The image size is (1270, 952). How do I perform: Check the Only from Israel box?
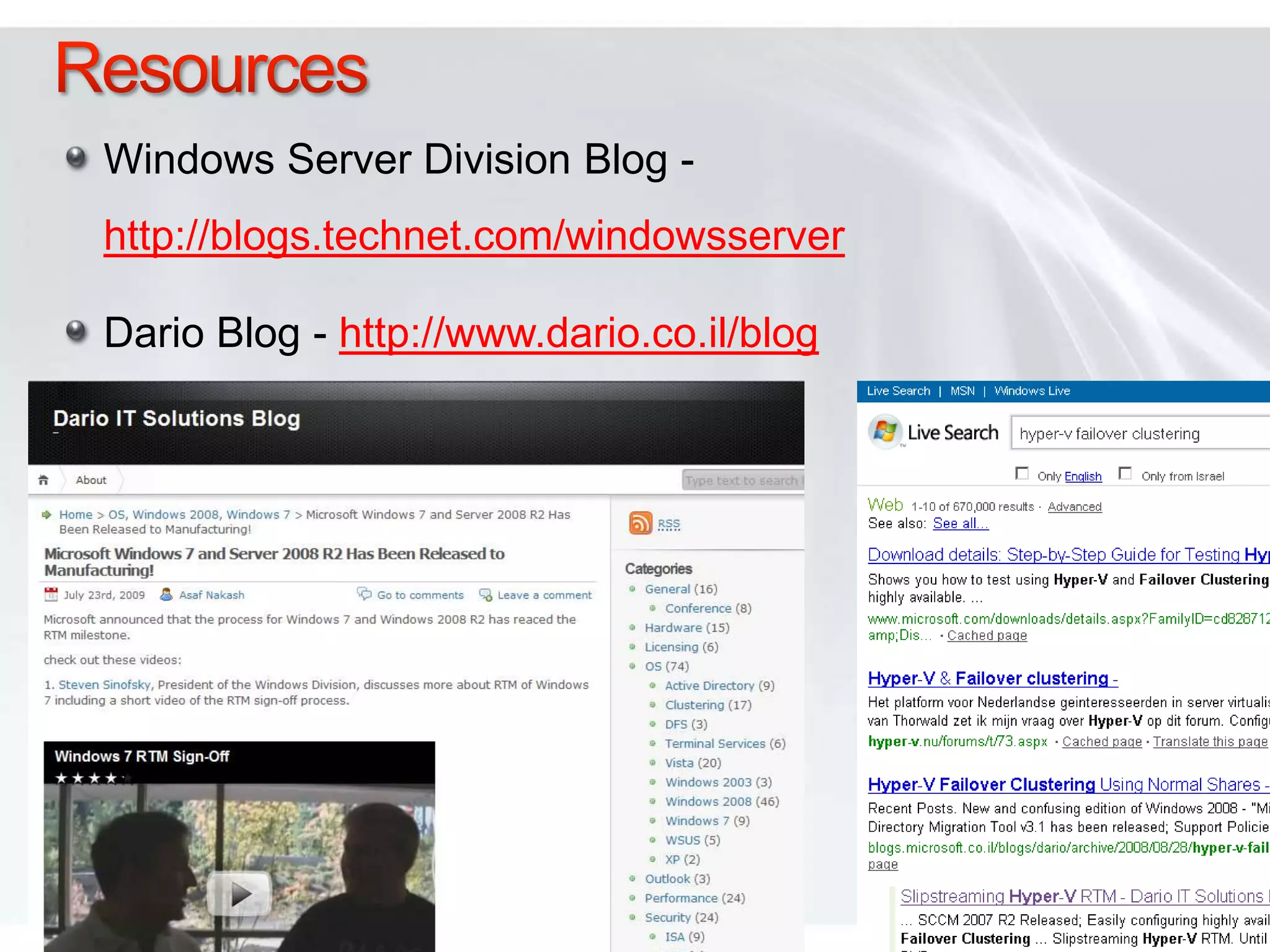1125,474
